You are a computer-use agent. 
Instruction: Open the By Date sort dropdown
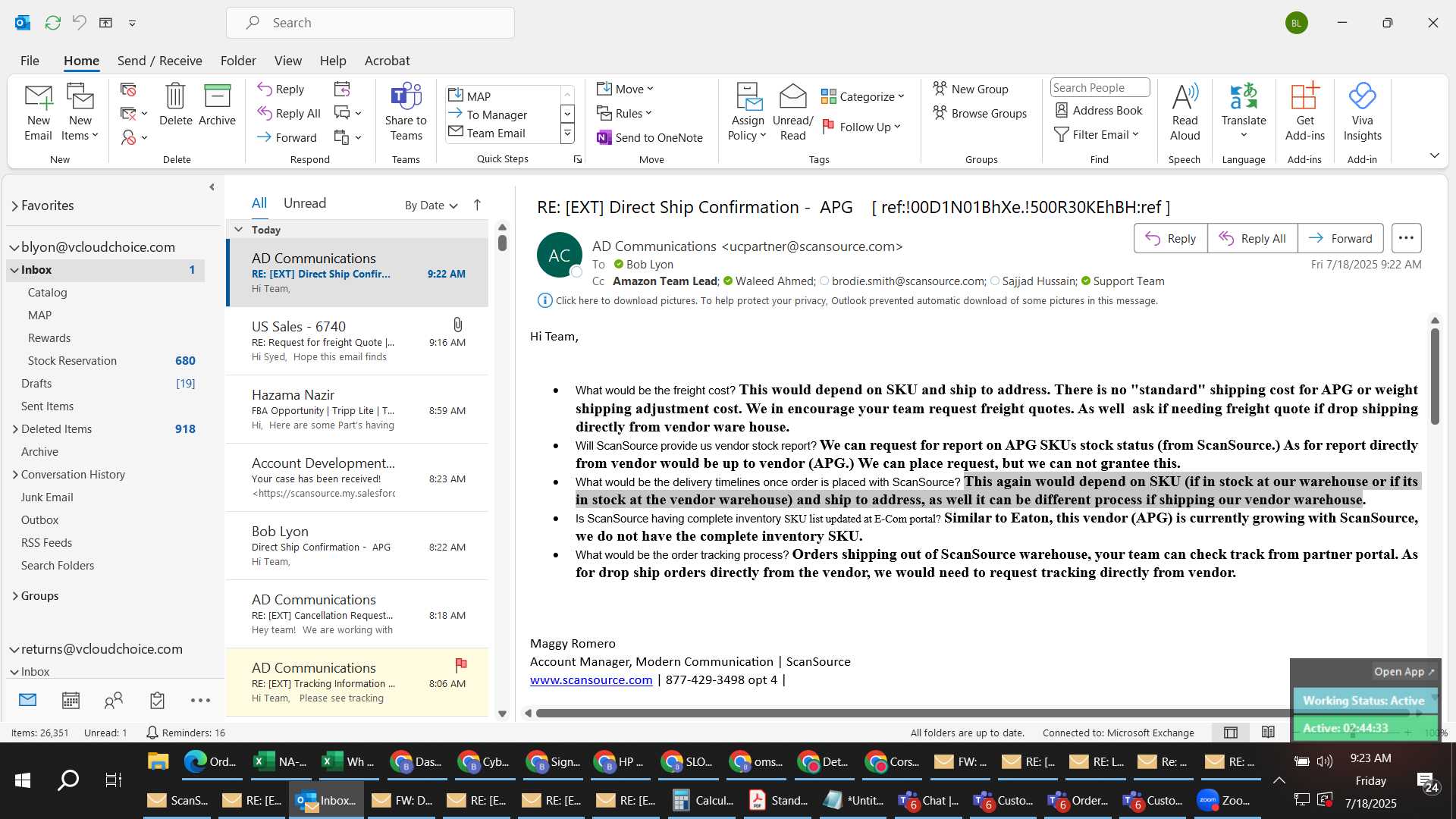click(431, 206)
